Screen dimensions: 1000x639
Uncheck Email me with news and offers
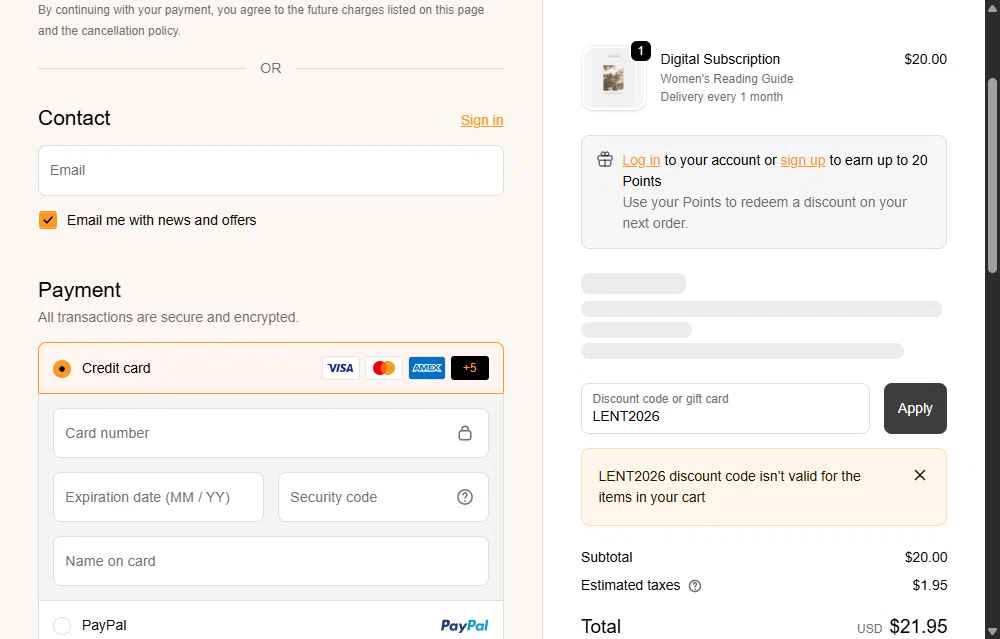[x=48, y=220]
